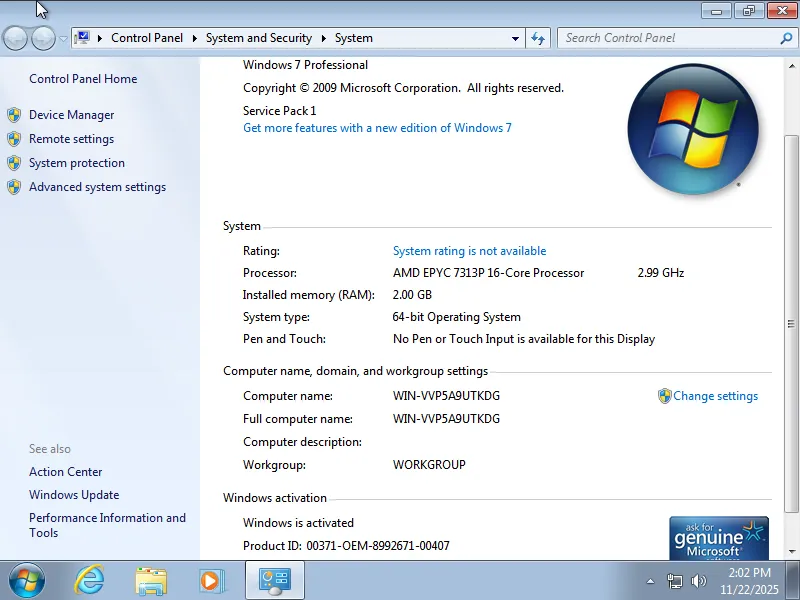This screenshot has height=600, width=800.
Task: Select System and Security breadcrumb
Action: tap(259, 38)
